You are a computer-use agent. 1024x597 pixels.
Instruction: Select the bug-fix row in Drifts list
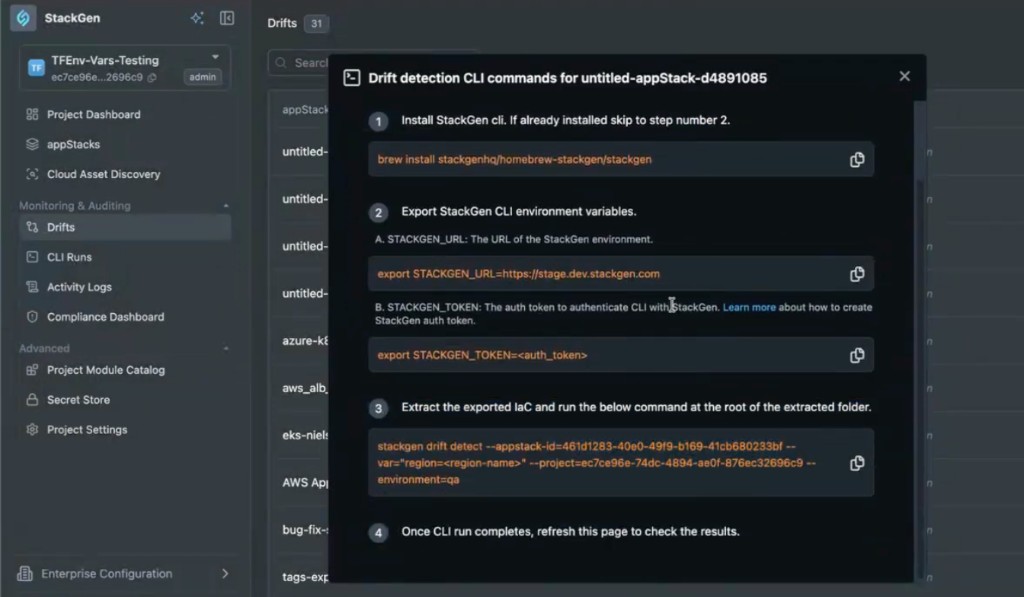304,530
